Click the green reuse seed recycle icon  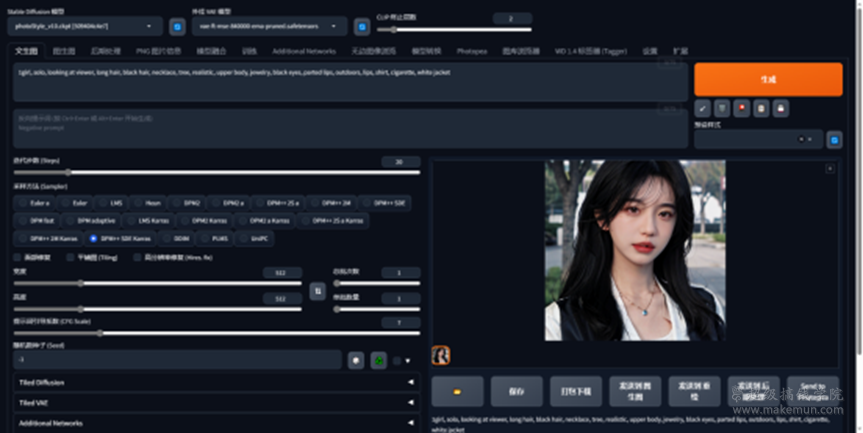379,360
